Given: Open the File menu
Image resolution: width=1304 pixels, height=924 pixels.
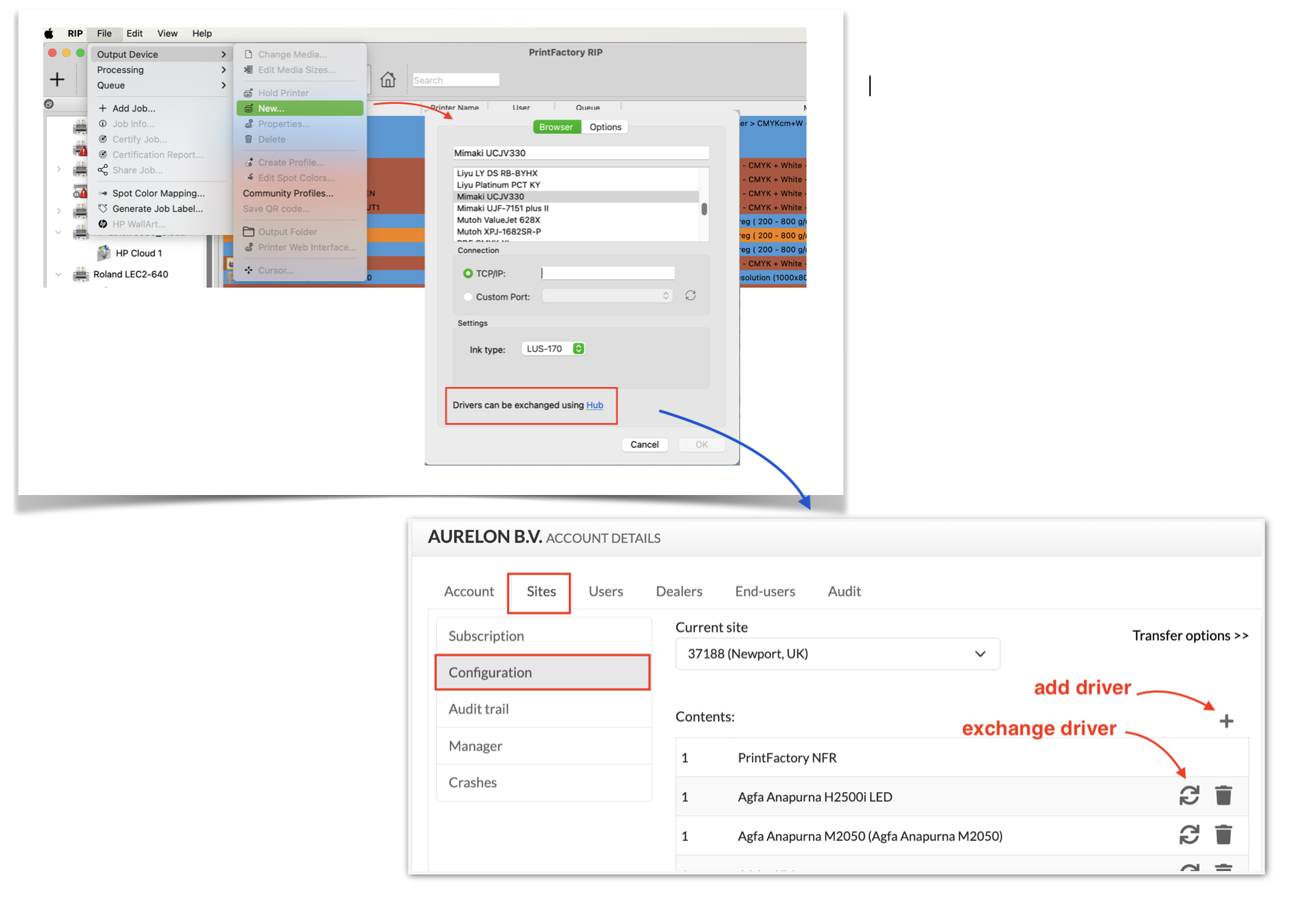Looking at the screenshot, I should [105, 34].
